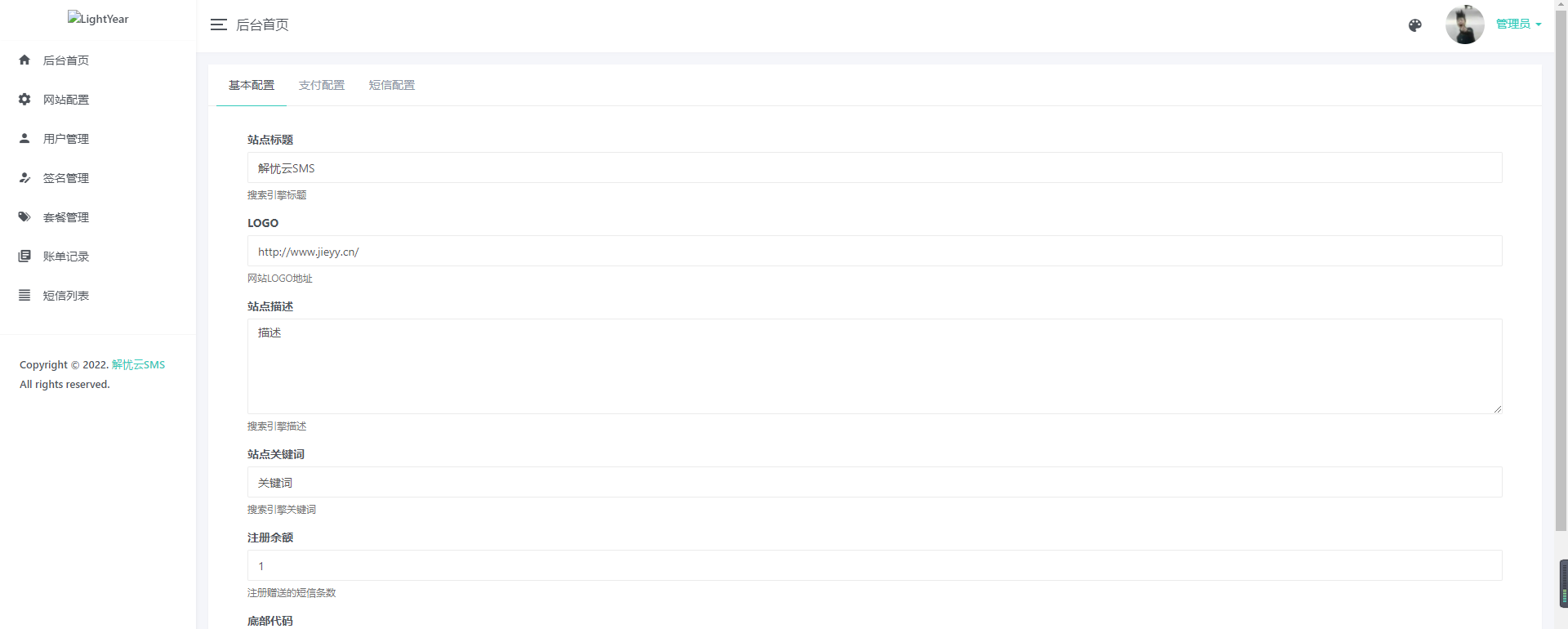
Task: Click the gear icon for 网站配置
Action: (x=24, y=99)
